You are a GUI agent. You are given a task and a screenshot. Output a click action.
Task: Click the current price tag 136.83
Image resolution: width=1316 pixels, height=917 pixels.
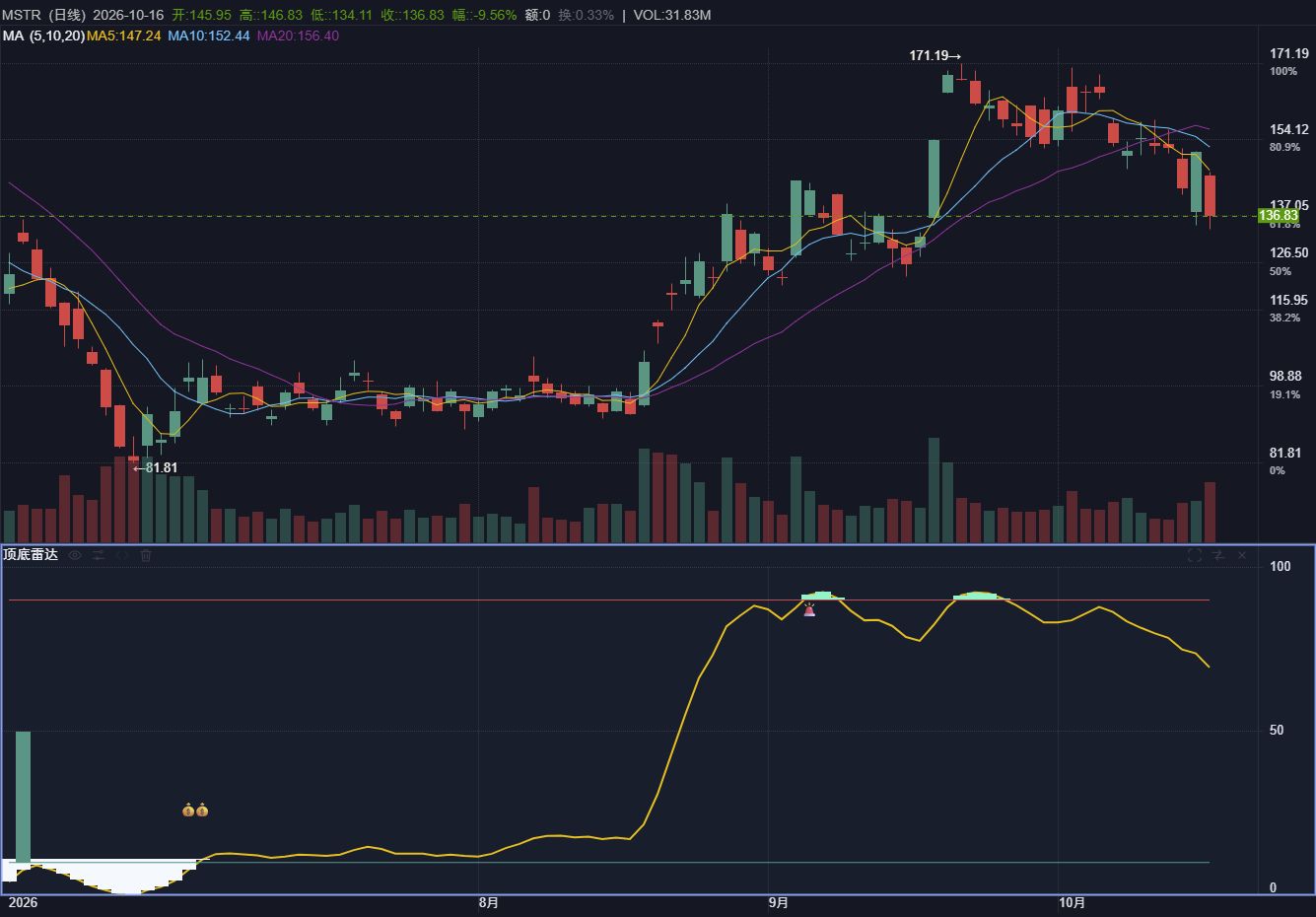(1279, 216)
